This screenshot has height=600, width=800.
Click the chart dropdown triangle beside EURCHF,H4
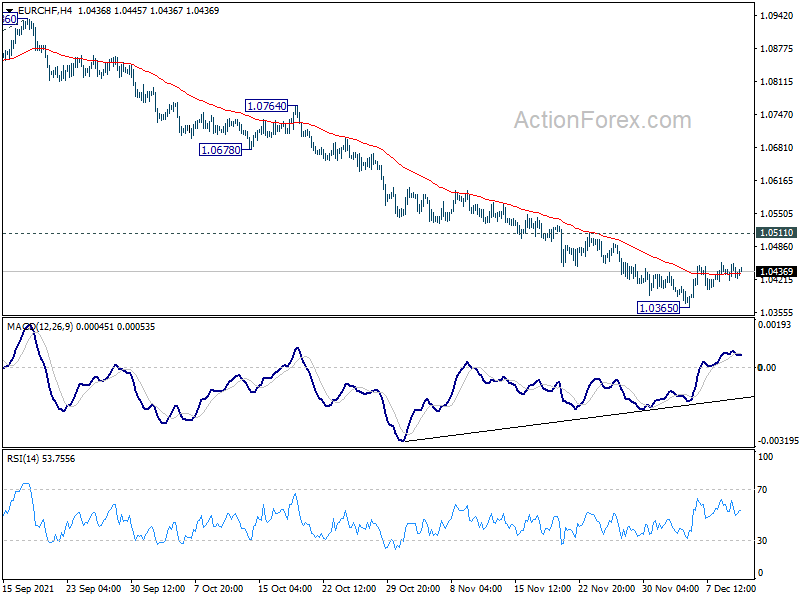coord(9,10)
